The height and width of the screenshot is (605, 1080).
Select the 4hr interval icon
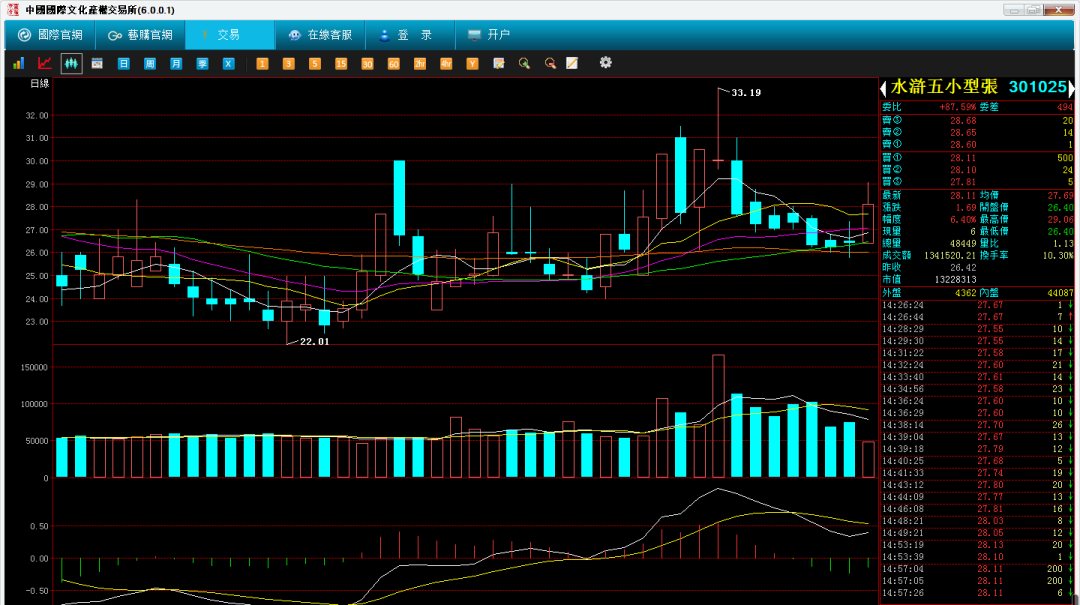[x=446, y=63]
